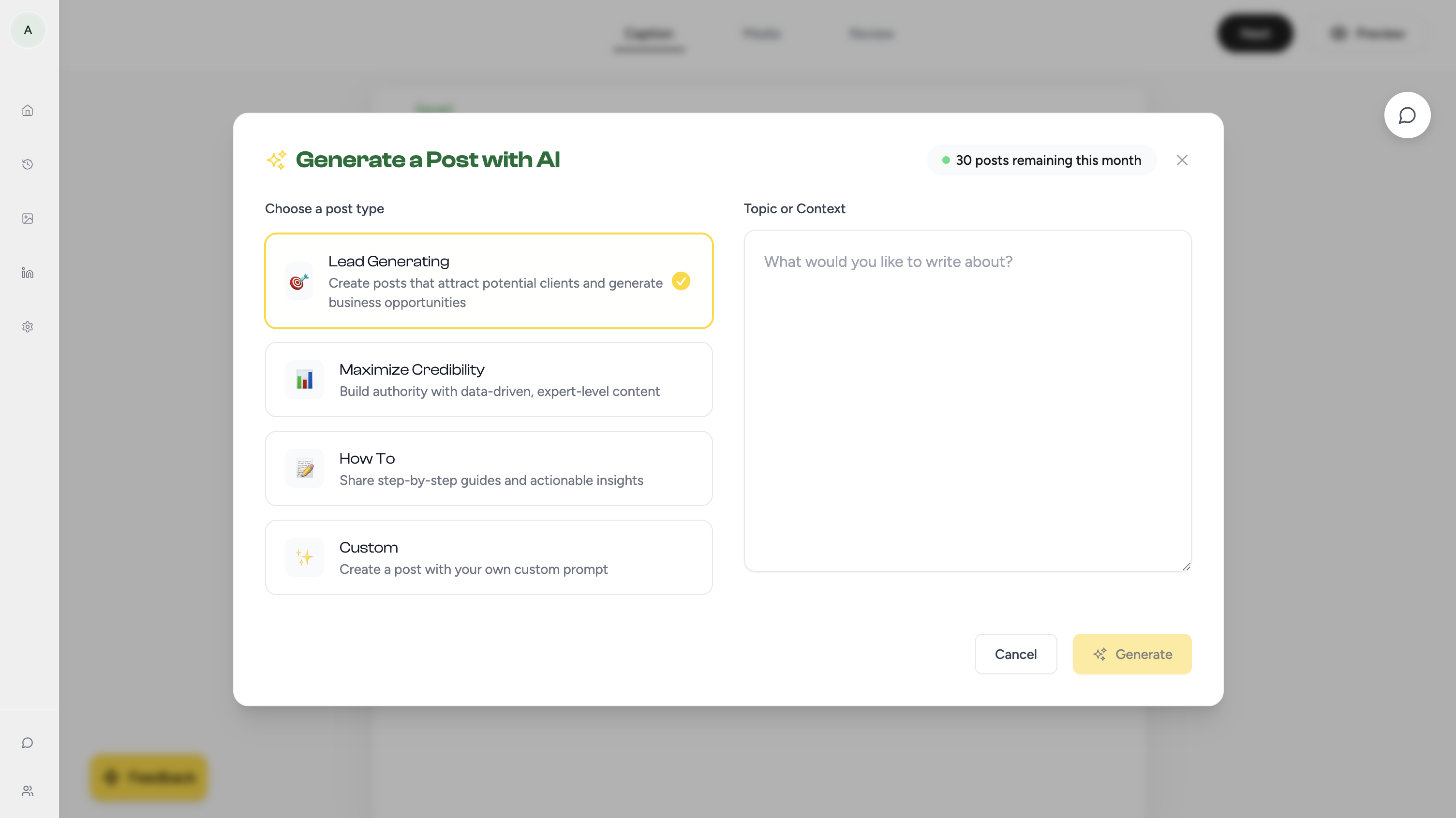Screen dimensions: 1456x818
Task: Choose the Maximize Credibility post type
Action: 489,380
